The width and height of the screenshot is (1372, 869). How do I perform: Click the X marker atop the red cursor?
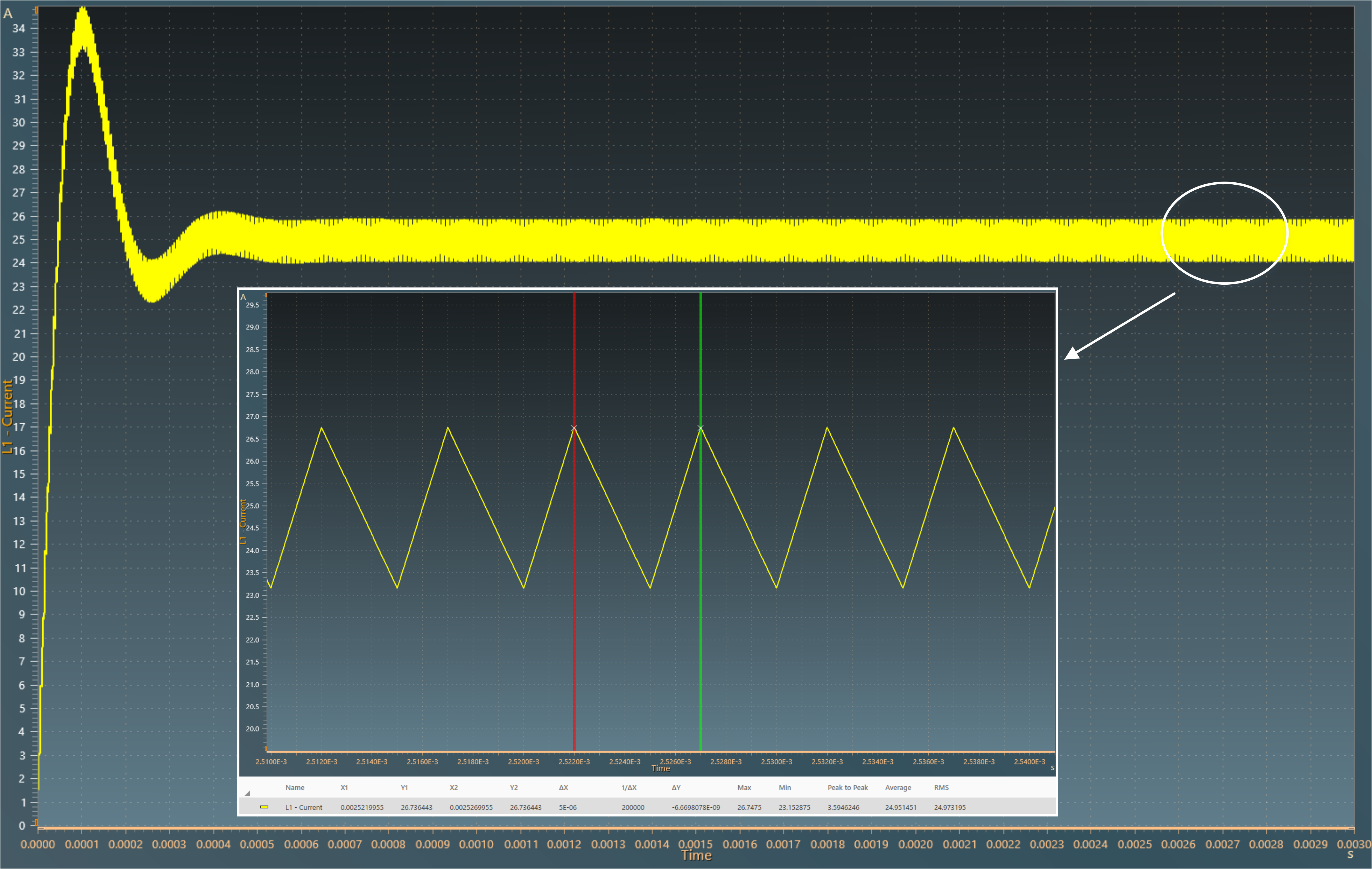[x=574, y=428]
